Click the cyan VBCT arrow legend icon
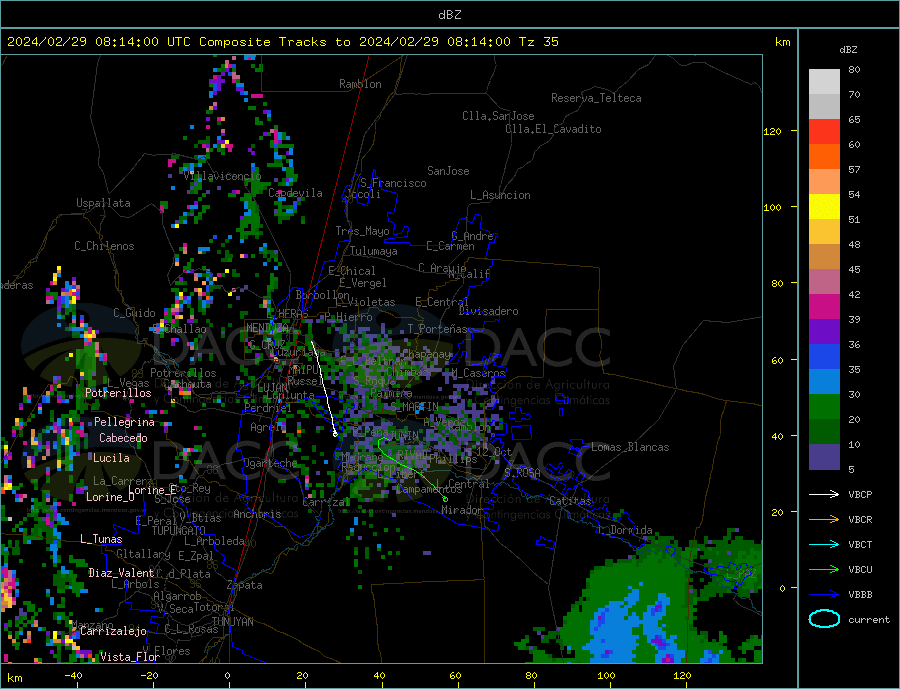Image resolution: width=900 pixels, height=689 pixels. point(824,544)
